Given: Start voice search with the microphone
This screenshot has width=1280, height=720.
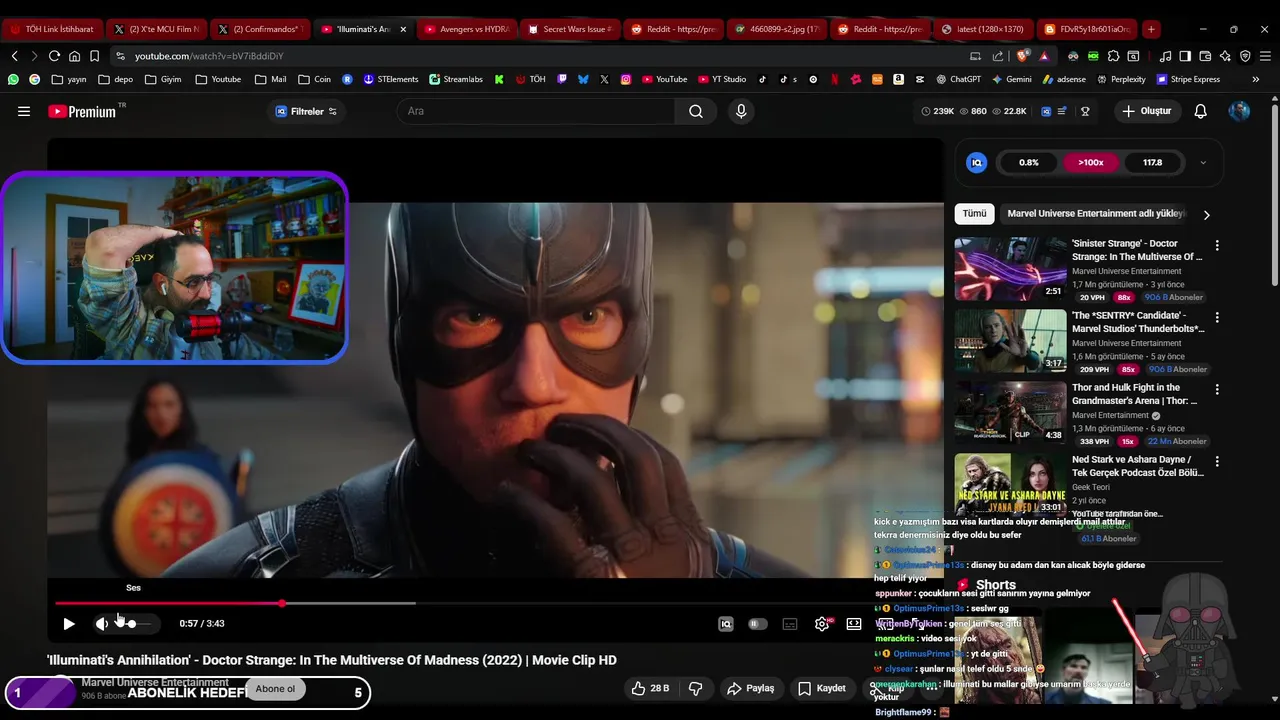Looking at the screenshot, I should tap(741, 112).
